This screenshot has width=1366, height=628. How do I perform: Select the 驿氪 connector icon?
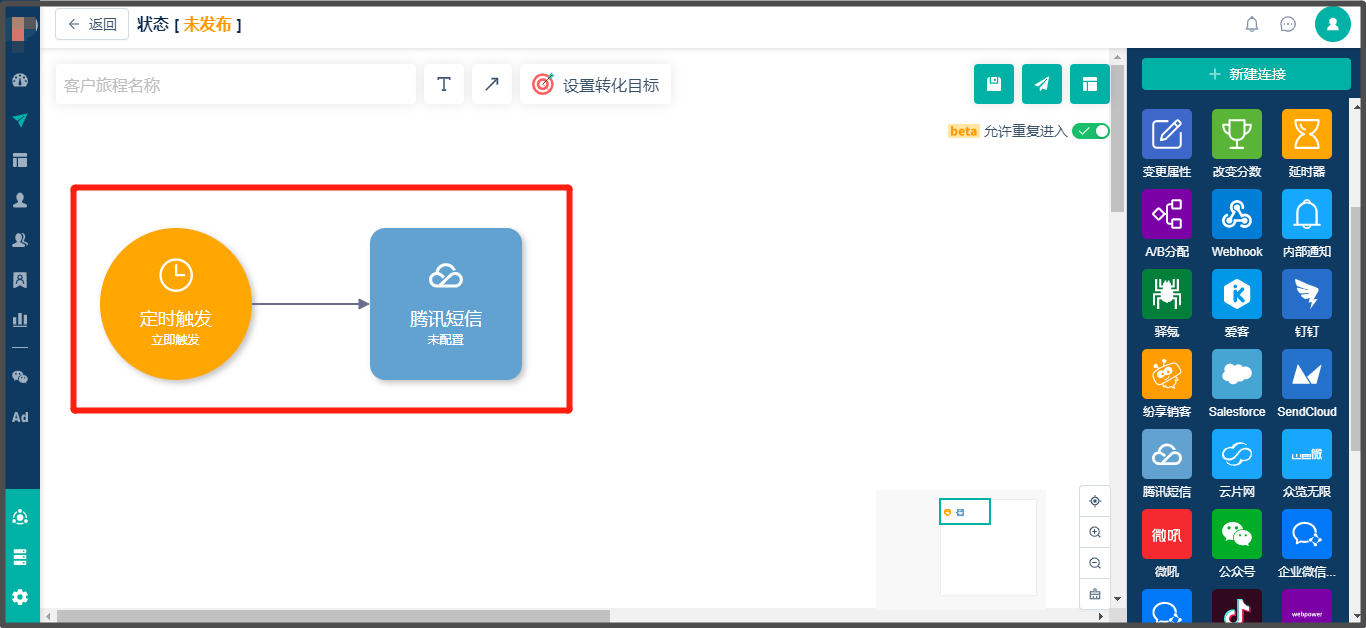coord(1167,294)
